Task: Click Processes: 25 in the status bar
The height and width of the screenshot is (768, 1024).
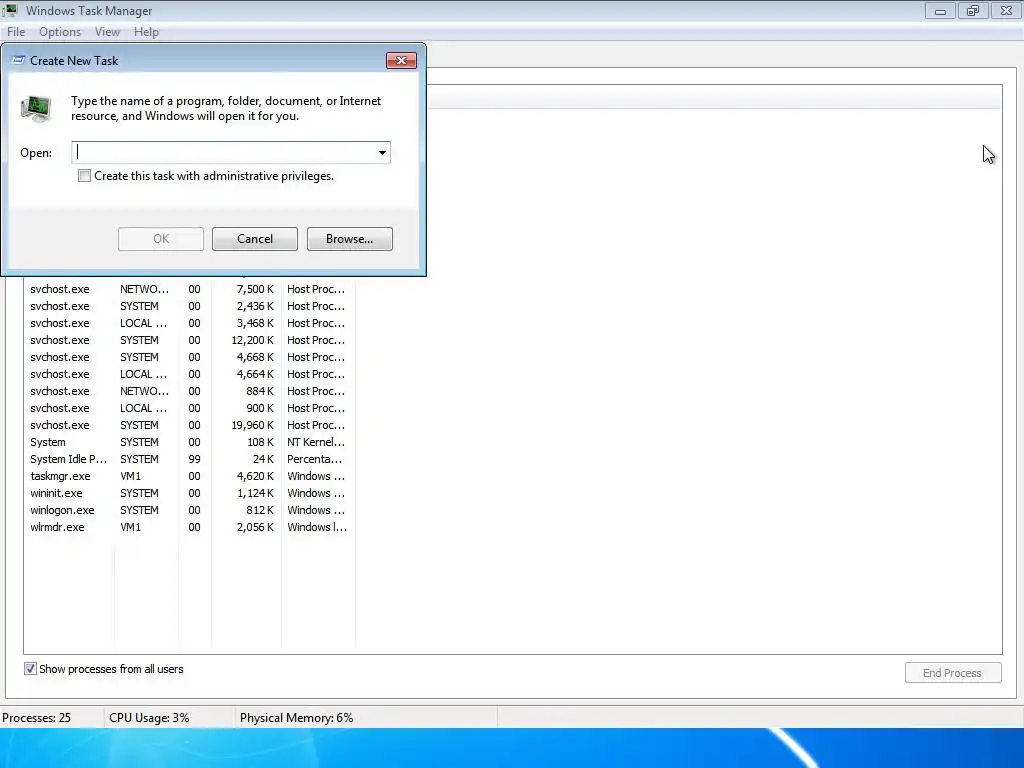Action: click(37, 718)
